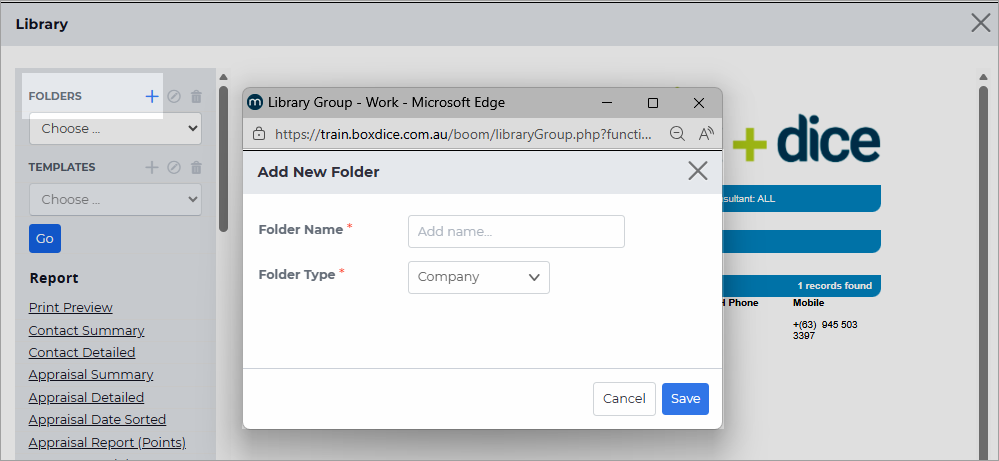Viewport: 999px width, 461px height.
Task: Open the Print Preview report link
Action: tap(71, 308)
